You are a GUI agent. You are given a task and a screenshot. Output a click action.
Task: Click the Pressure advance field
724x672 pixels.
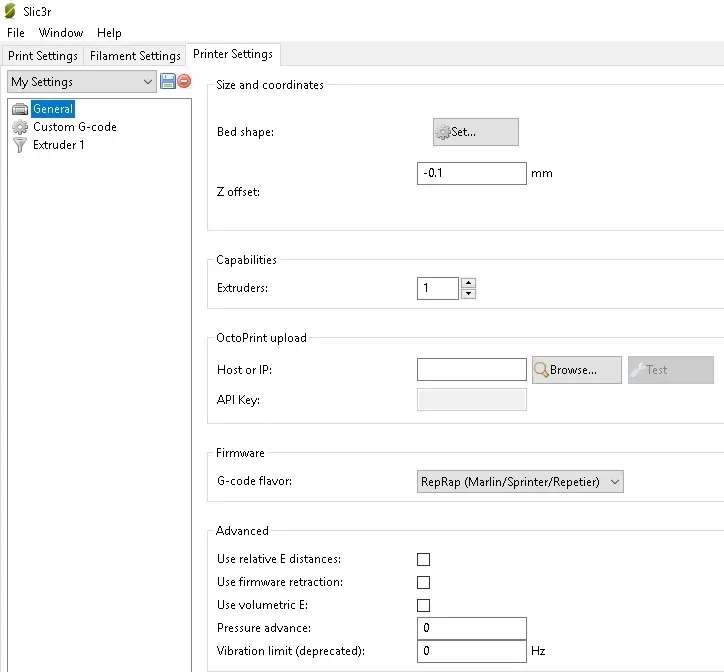(471, 628)
